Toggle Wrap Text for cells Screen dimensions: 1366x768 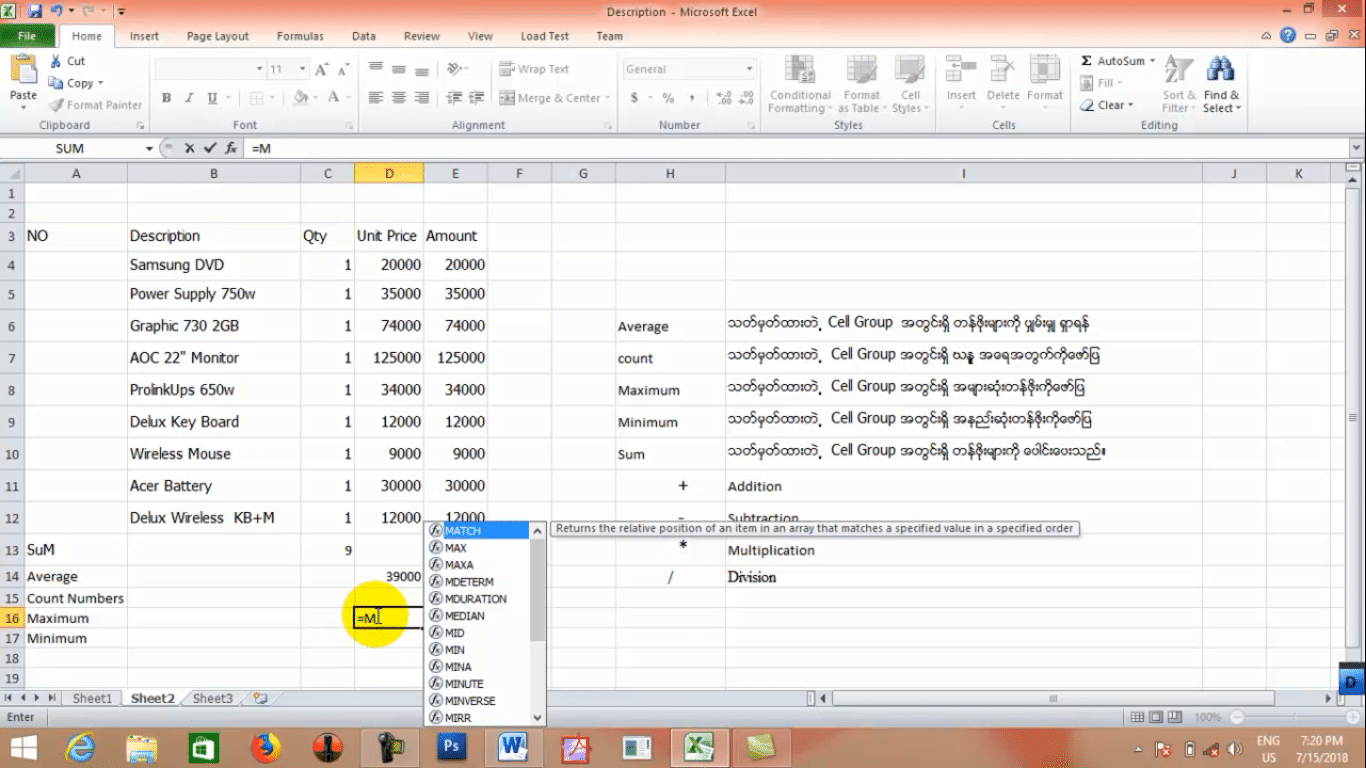tap(534, 69)
